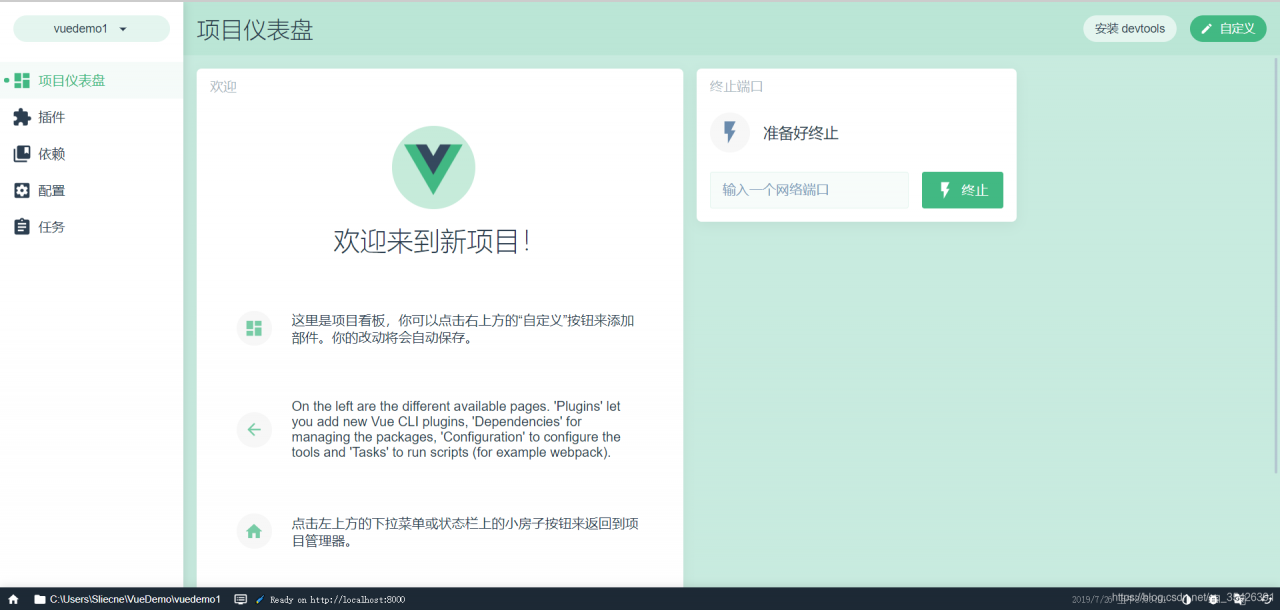
Task: Click the home icon in status bar
Action: pos(13,599)
